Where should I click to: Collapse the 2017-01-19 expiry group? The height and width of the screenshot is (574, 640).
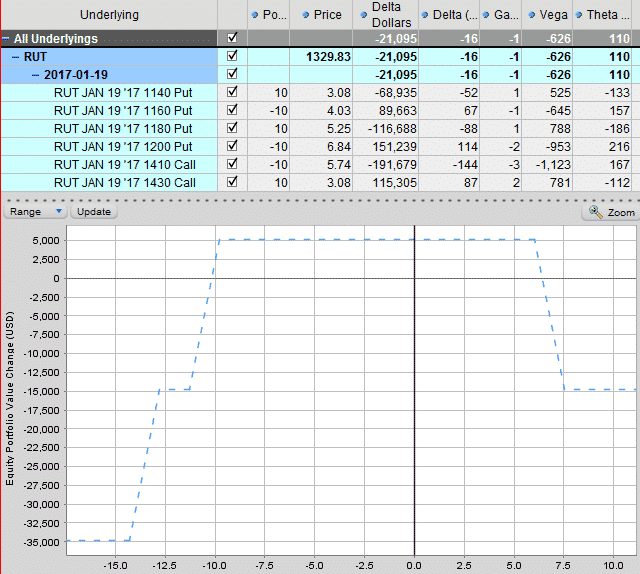point(36,75)
